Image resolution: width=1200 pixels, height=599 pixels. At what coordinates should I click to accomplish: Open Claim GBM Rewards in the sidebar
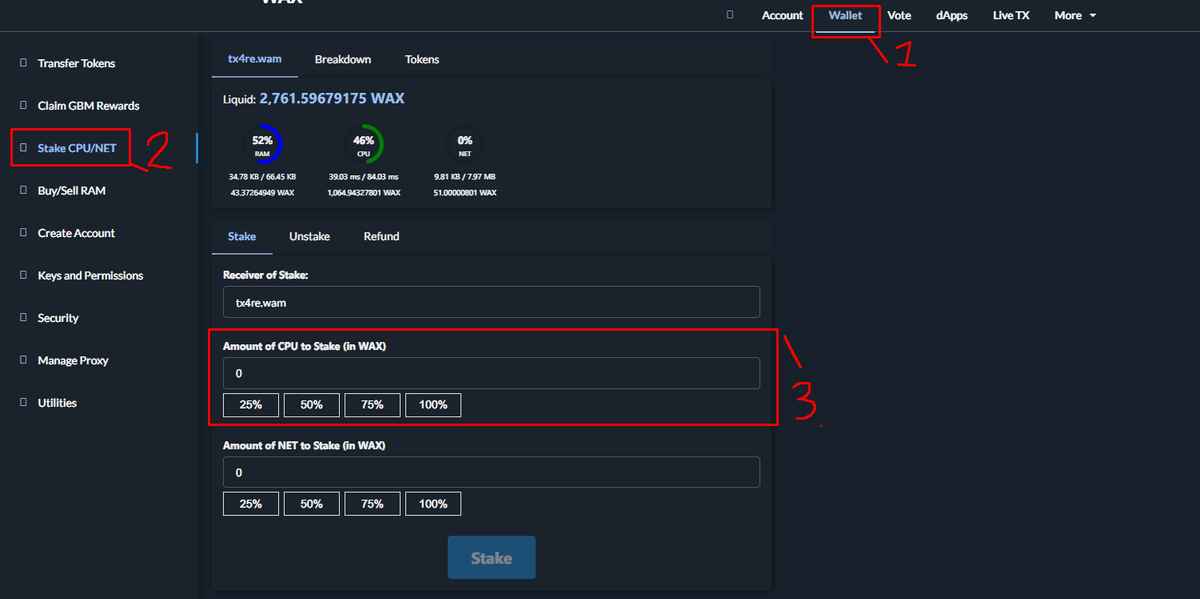pyautogui.click(x=88, y=105)
